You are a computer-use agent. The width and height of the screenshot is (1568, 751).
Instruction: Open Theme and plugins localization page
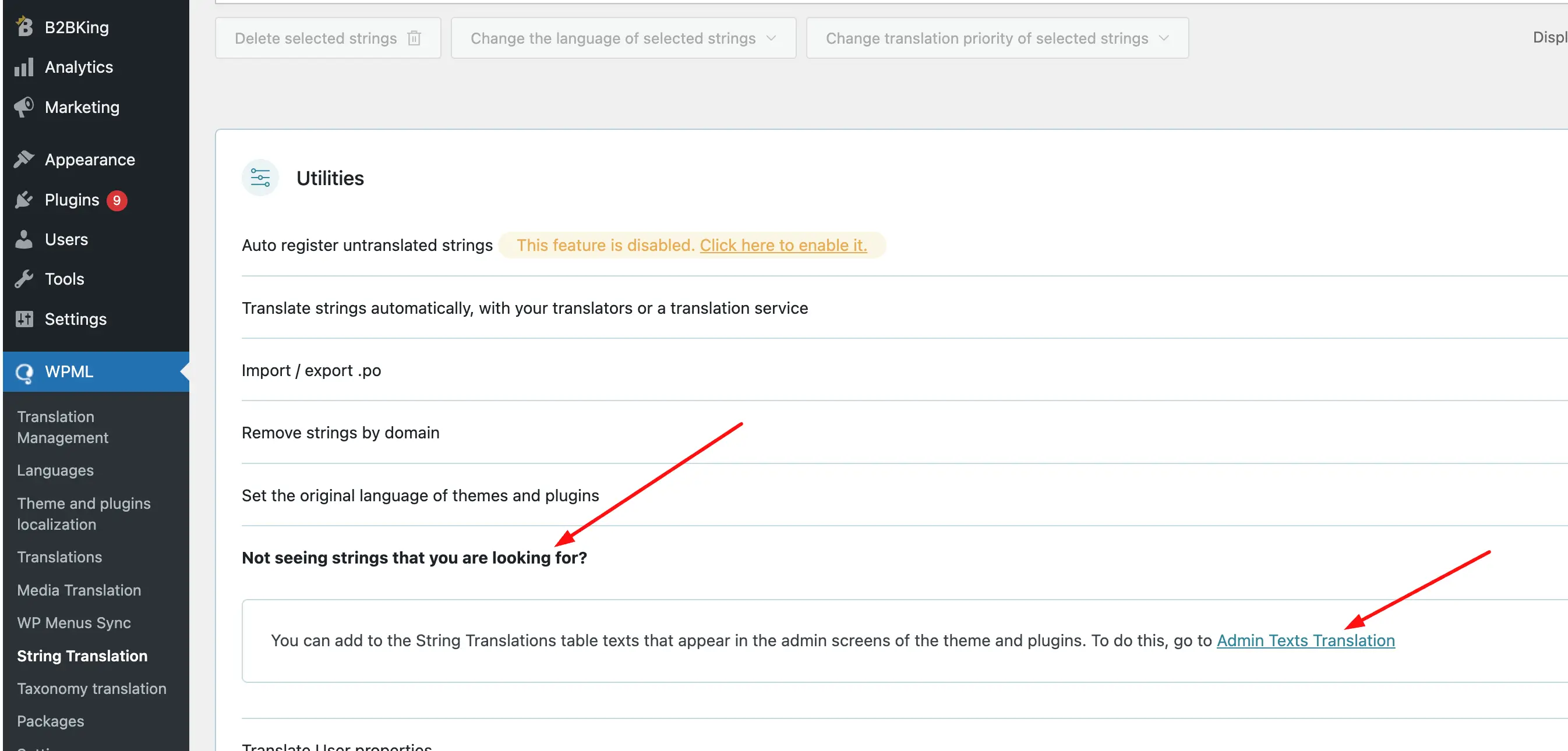(84, 513)
